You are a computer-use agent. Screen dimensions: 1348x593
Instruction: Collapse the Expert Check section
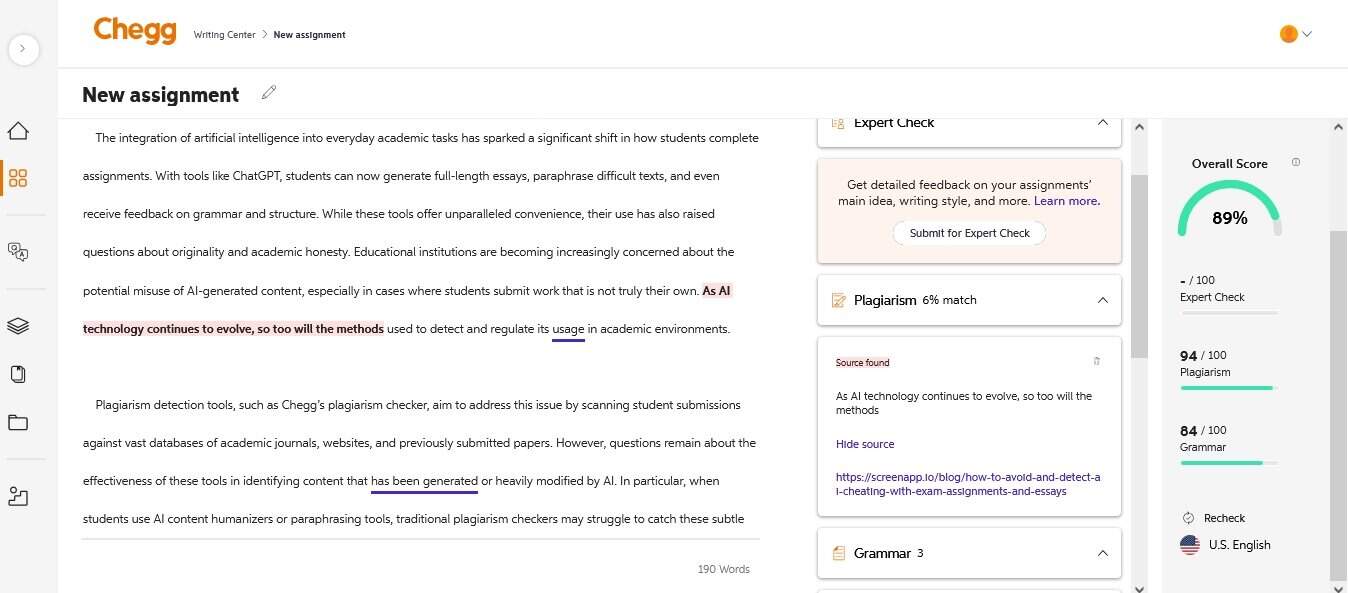(1102, 122)
